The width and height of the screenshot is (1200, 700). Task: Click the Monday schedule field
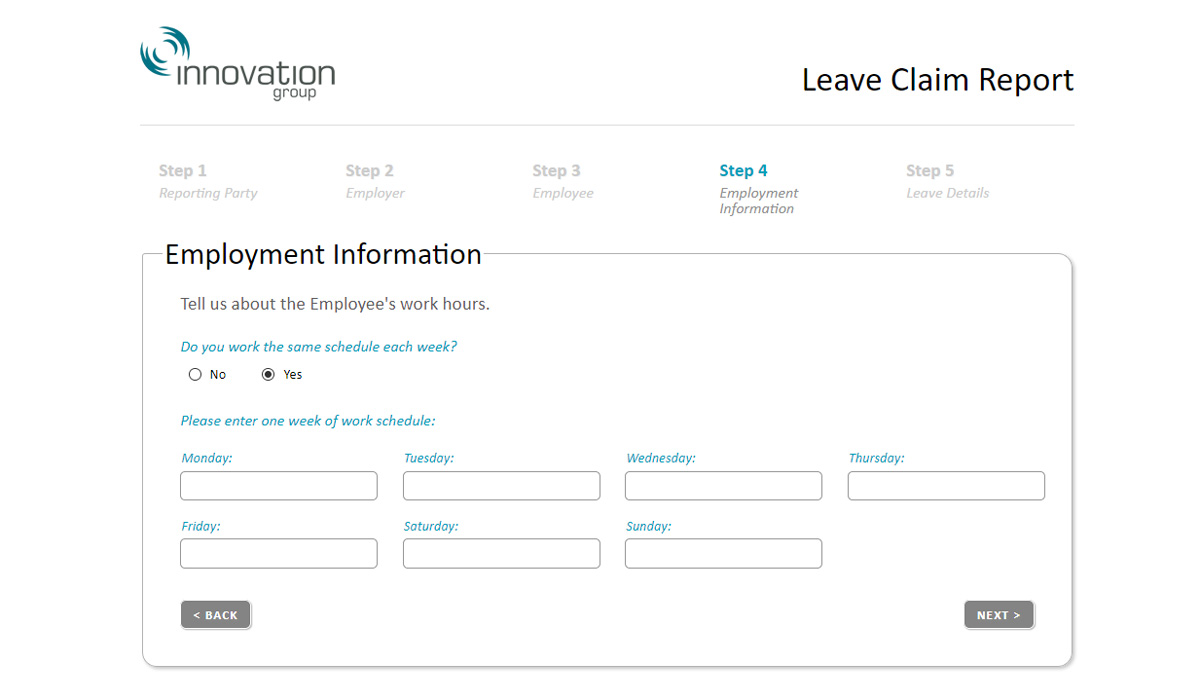click(x=279, y=486)
